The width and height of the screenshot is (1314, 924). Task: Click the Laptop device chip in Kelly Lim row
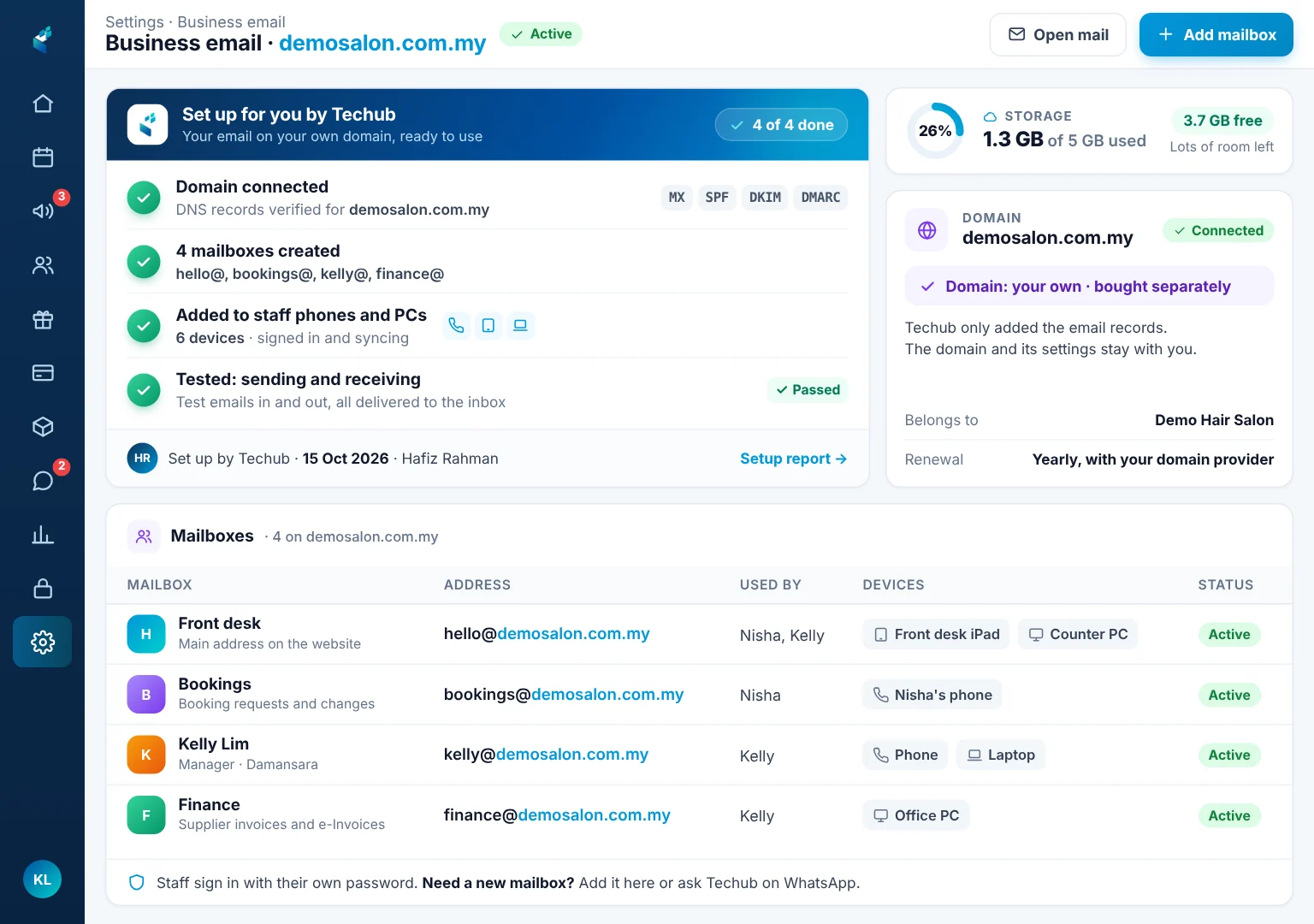1001,755
